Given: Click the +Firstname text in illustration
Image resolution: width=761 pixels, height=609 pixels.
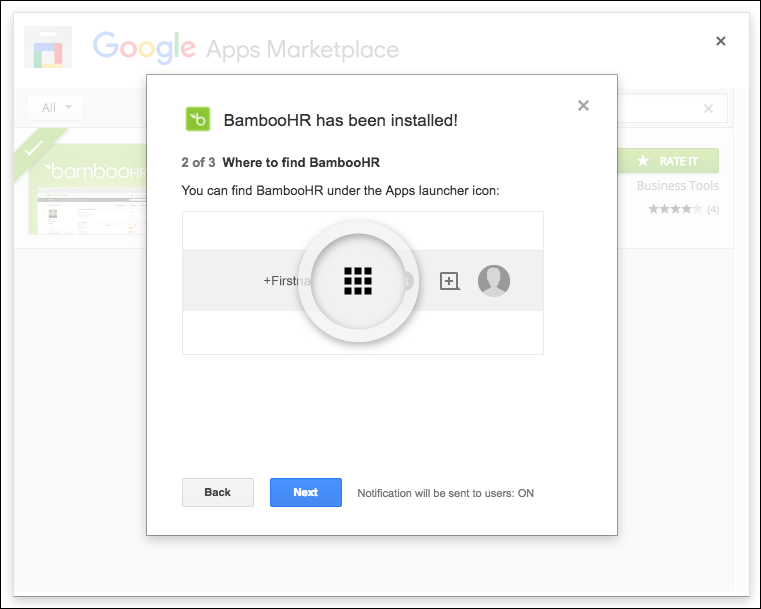Looking at the screenshot, I should coord(286,280).
